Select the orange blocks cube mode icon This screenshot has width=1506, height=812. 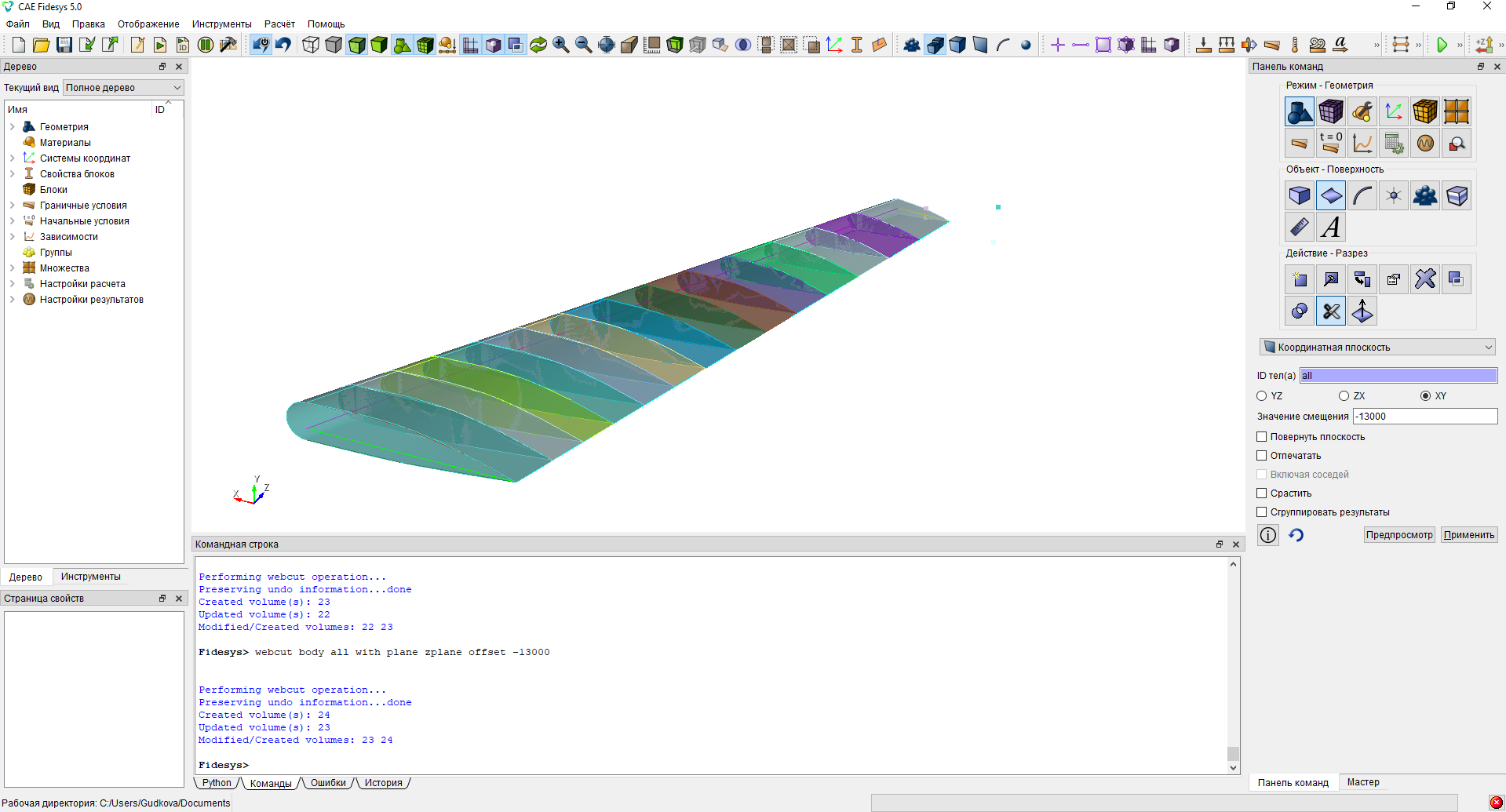(x=1425, y=111)
